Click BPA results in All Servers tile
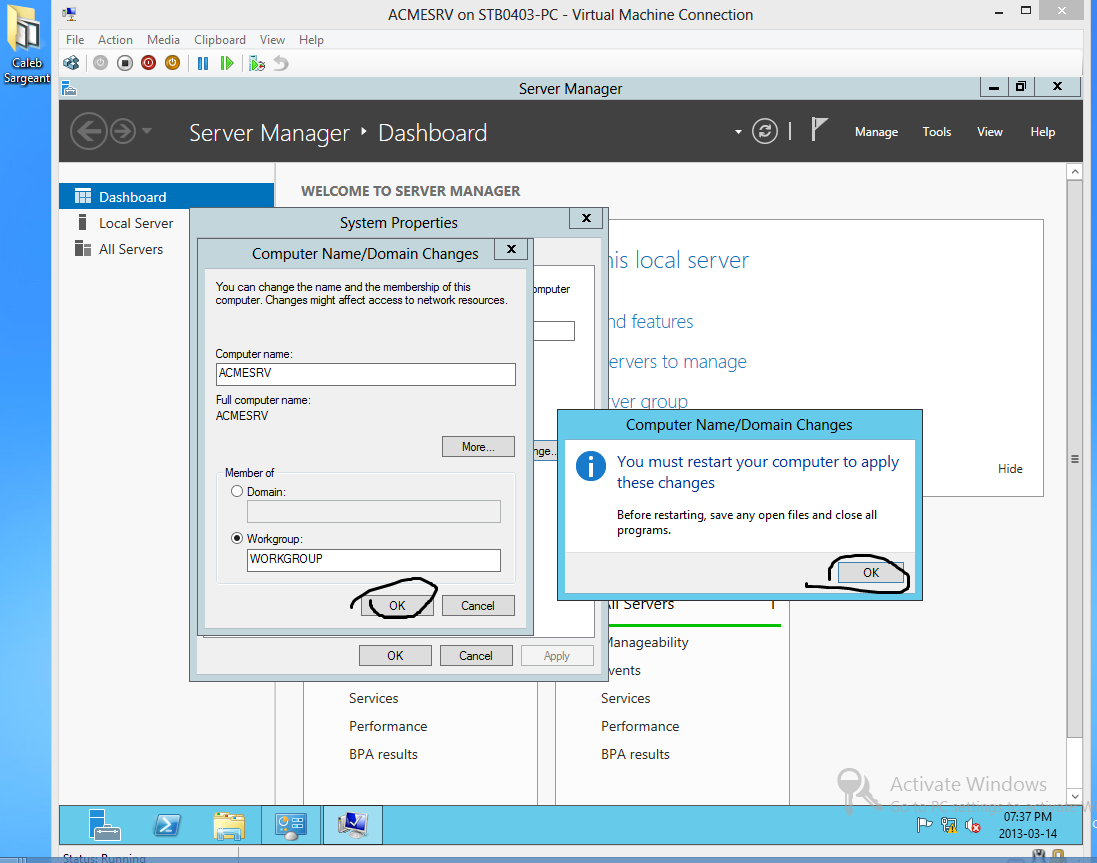The image size is (1097, 863). click(635, 755)
